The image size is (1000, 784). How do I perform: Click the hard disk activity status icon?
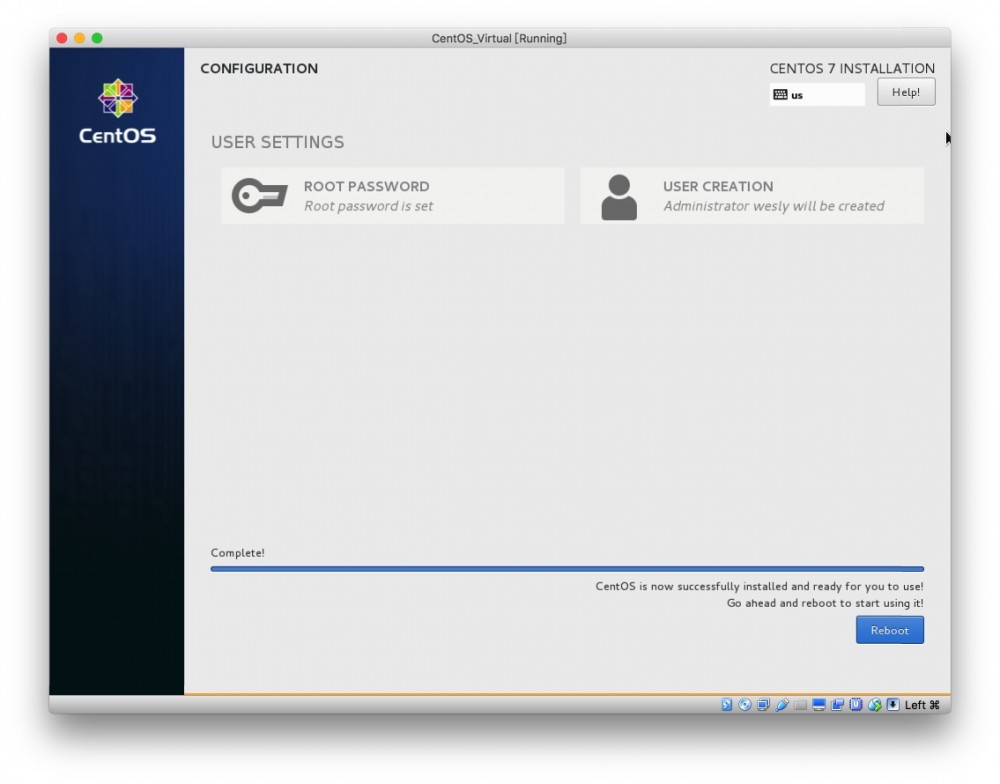pyautogui.click(x=726, y=704)
